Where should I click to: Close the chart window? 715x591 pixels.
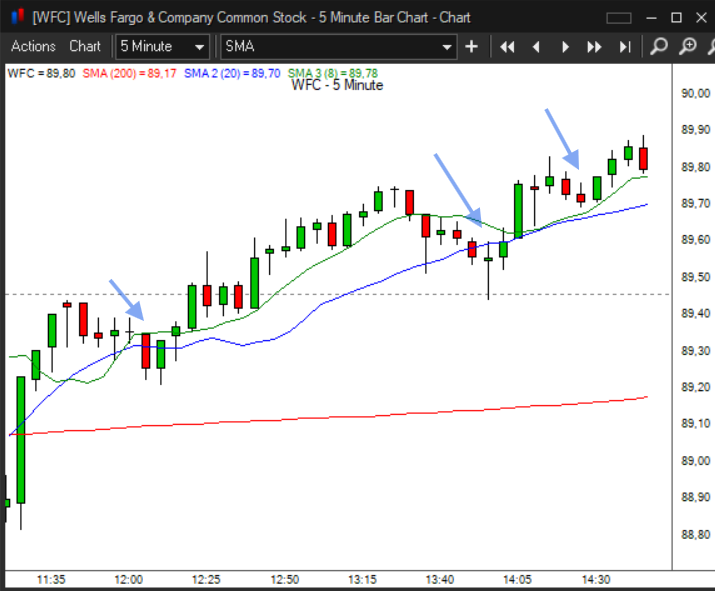[702, 18]
